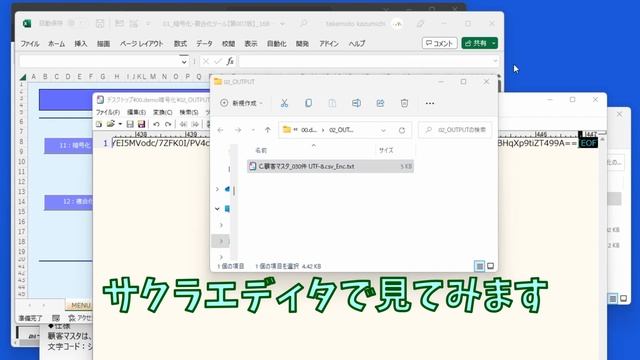Click the Delete trash icon in Explorer
Screen dimensions: 640x360
(x=404, y=103)
